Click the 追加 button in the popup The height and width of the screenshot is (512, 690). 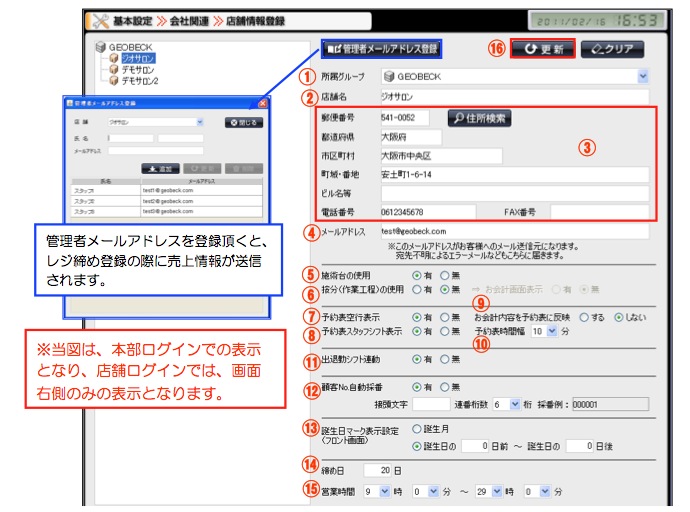coord(161,169)
